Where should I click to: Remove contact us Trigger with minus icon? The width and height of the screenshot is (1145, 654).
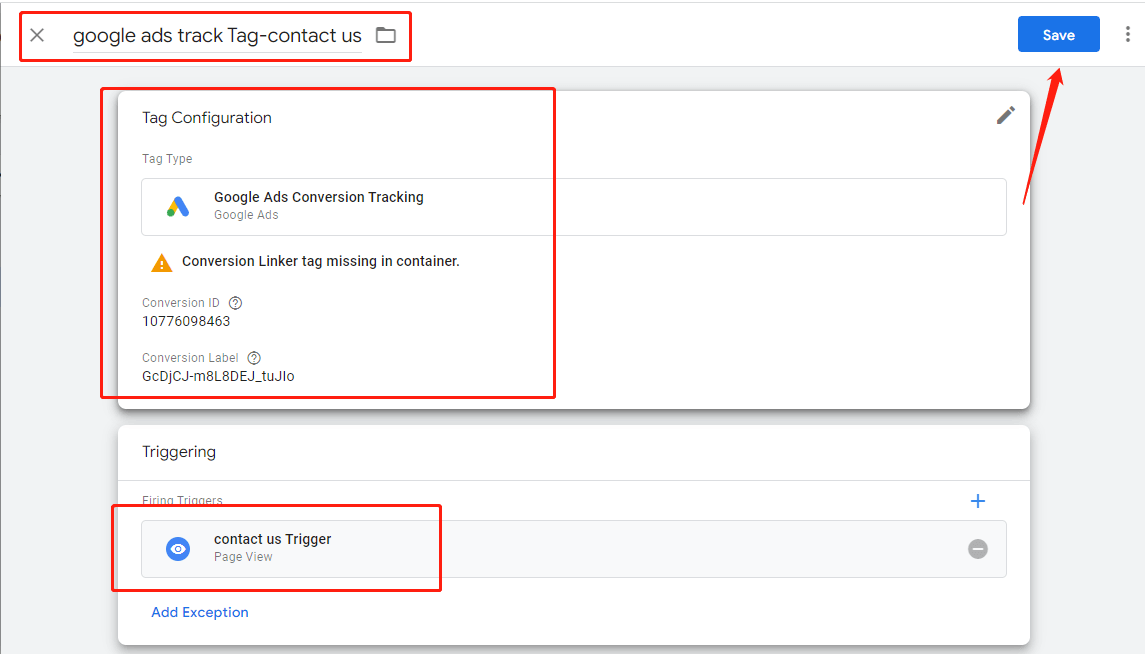pos(978,549)
